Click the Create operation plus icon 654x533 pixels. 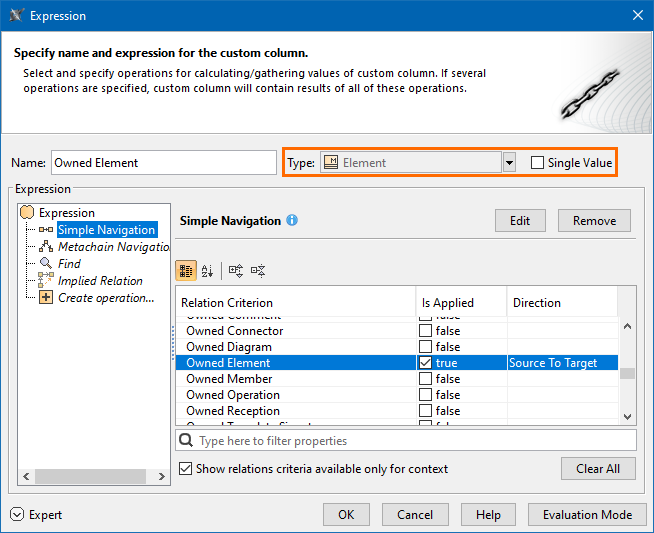click(46, 298)
